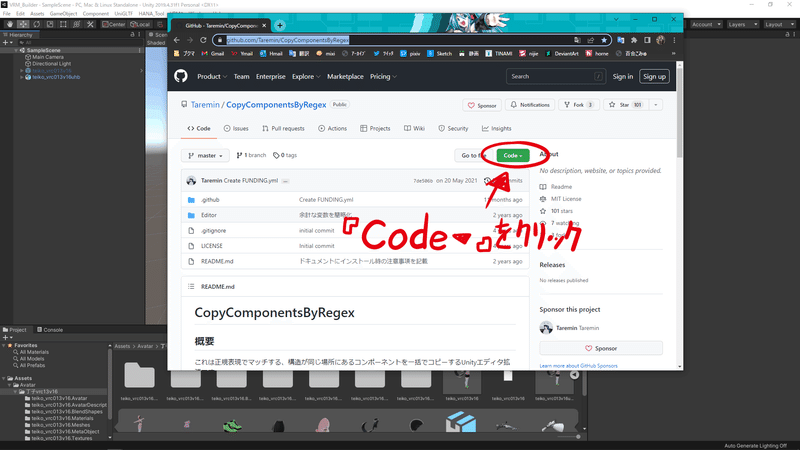Image resolution: width=800 pixels, height=450 pixels.
Task: Open the custom editor tools icon in Unity
Action: (x=90, y=24)
